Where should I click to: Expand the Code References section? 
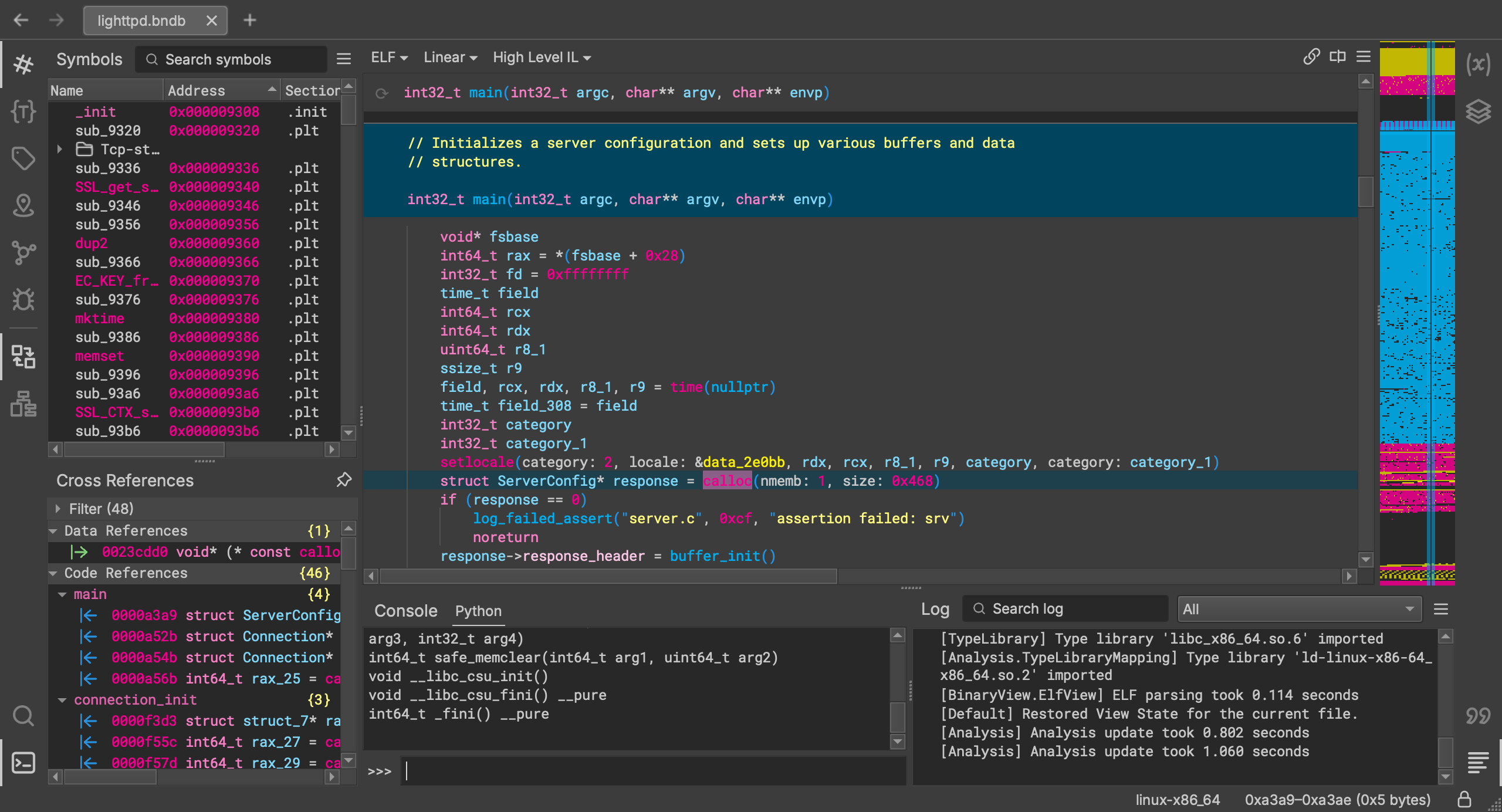click(x=57, y=572)
